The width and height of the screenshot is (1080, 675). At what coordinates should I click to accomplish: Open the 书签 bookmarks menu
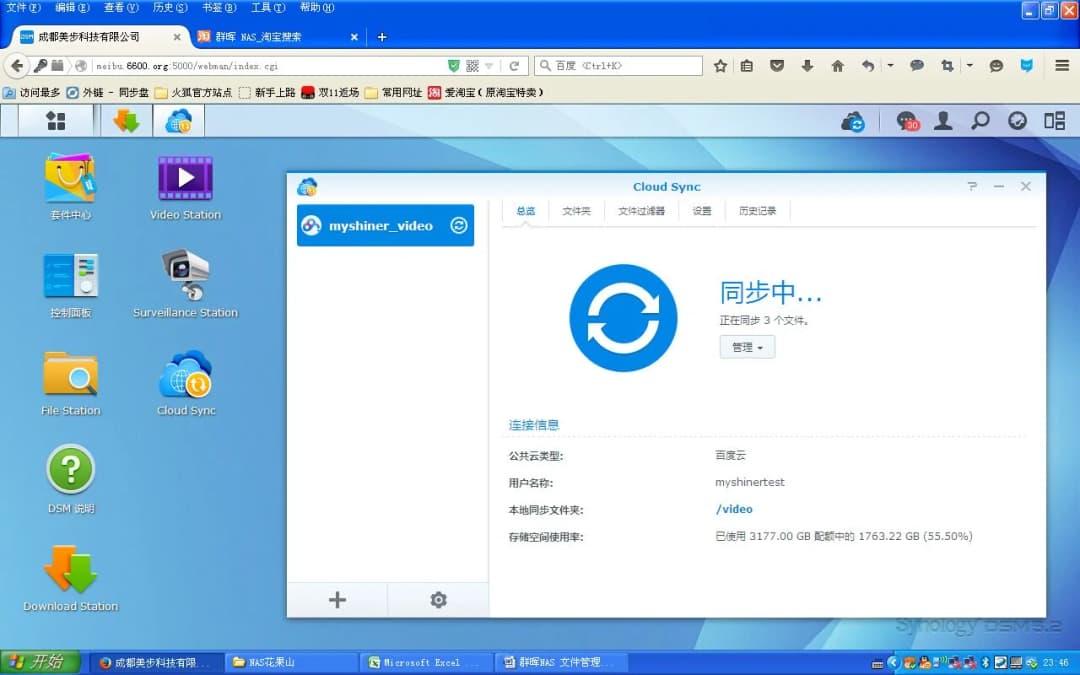219,8
